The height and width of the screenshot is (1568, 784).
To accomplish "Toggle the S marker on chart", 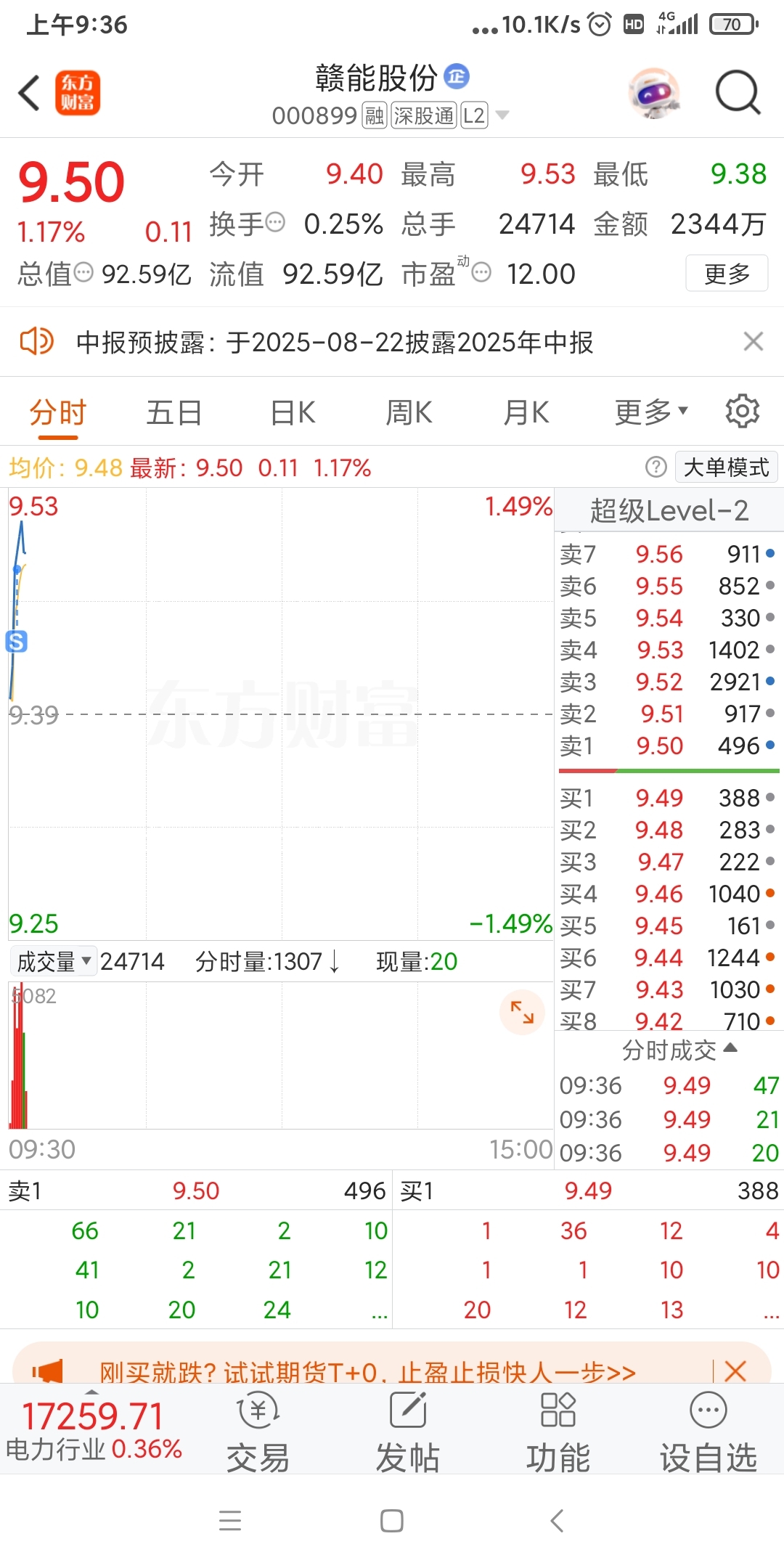I will pyautogui.click(x=17, y=641).
